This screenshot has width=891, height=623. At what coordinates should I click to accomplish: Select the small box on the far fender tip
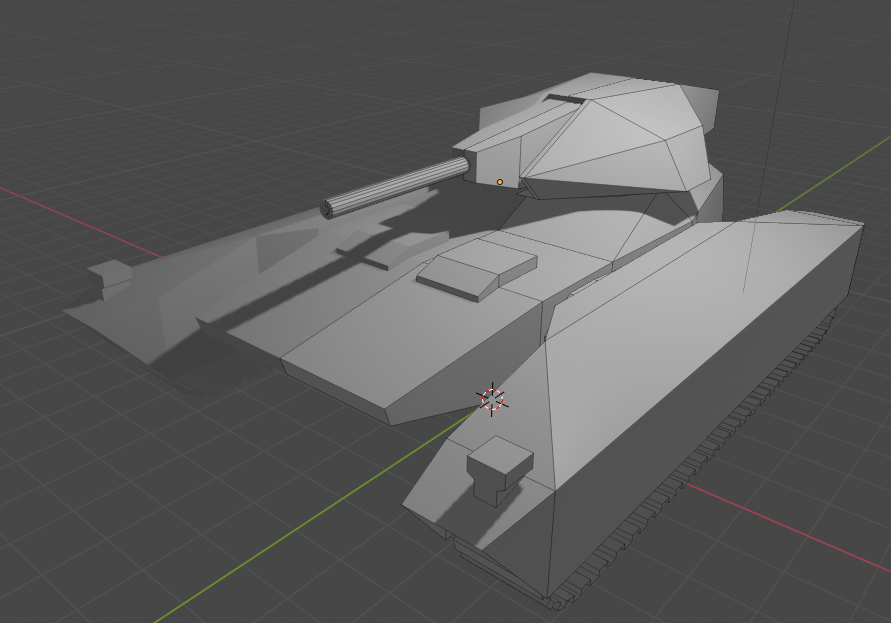pos(110,279)
